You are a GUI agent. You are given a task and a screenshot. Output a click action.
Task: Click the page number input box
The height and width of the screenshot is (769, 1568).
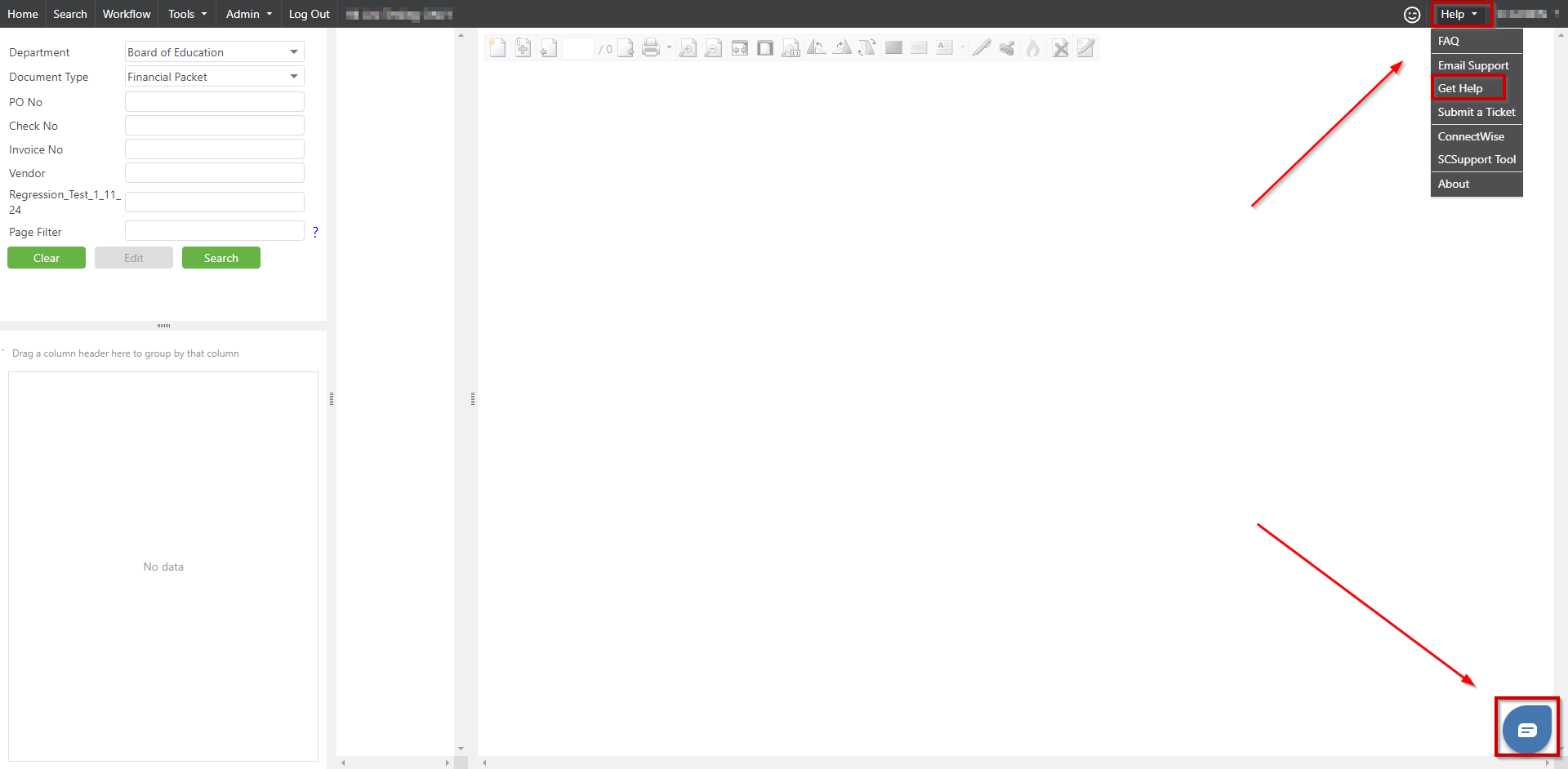(578, 48)
